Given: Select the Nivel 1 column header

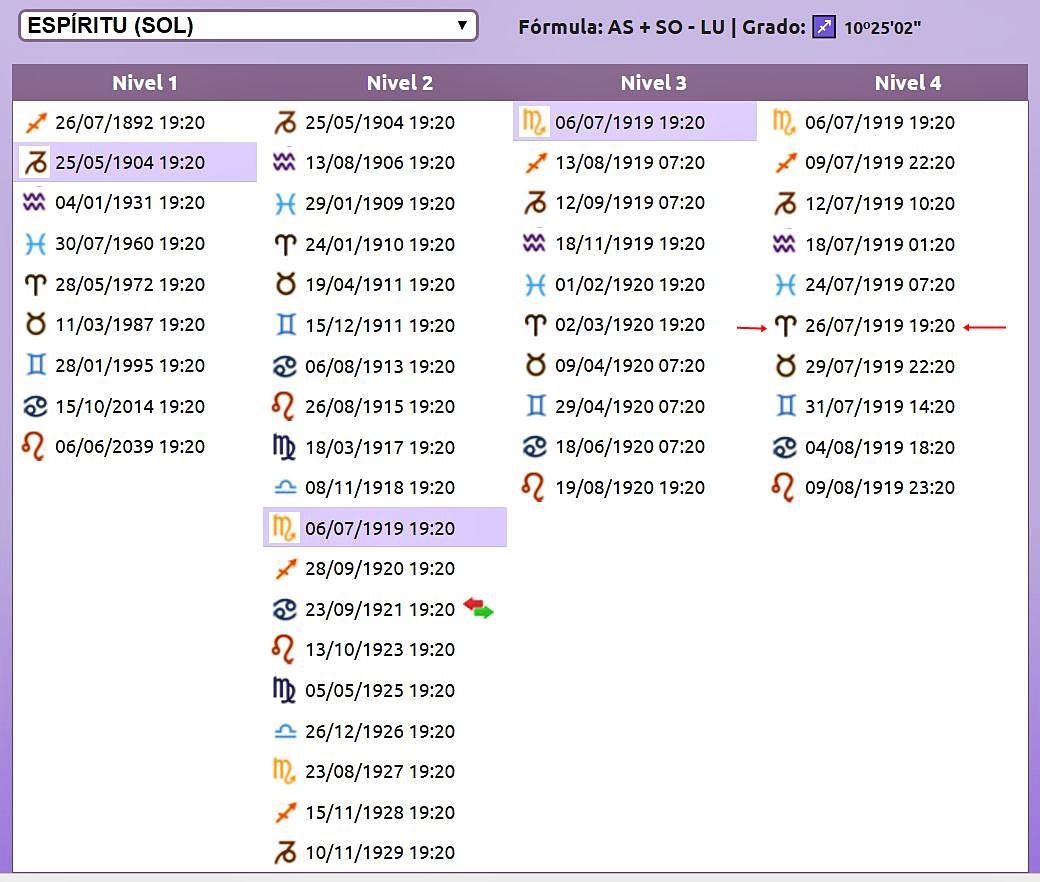Looking at the screenshot, I should click(144, 83).
